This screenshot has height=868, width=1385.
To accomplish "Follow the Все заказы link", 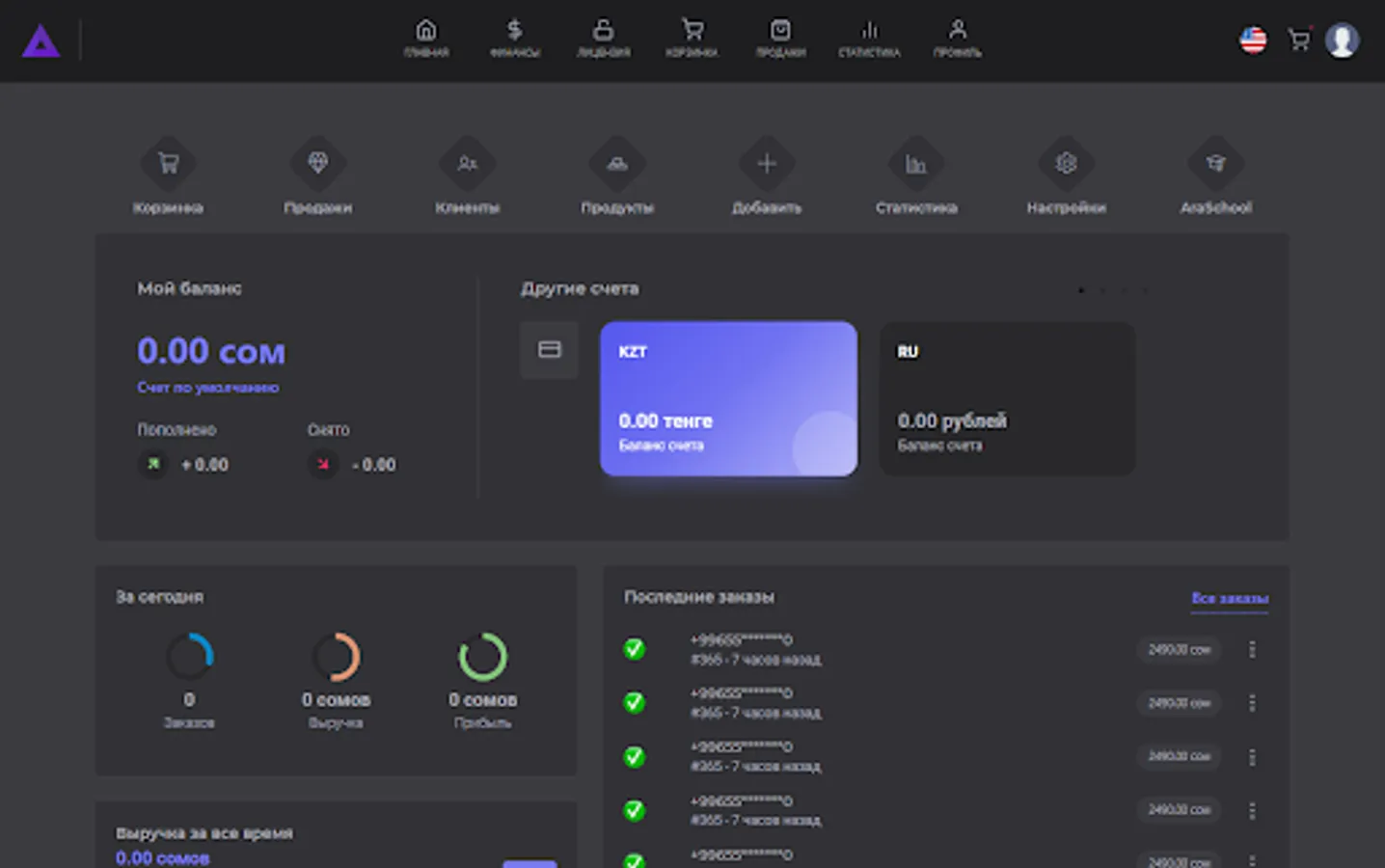I will [x=1230, y=599].
